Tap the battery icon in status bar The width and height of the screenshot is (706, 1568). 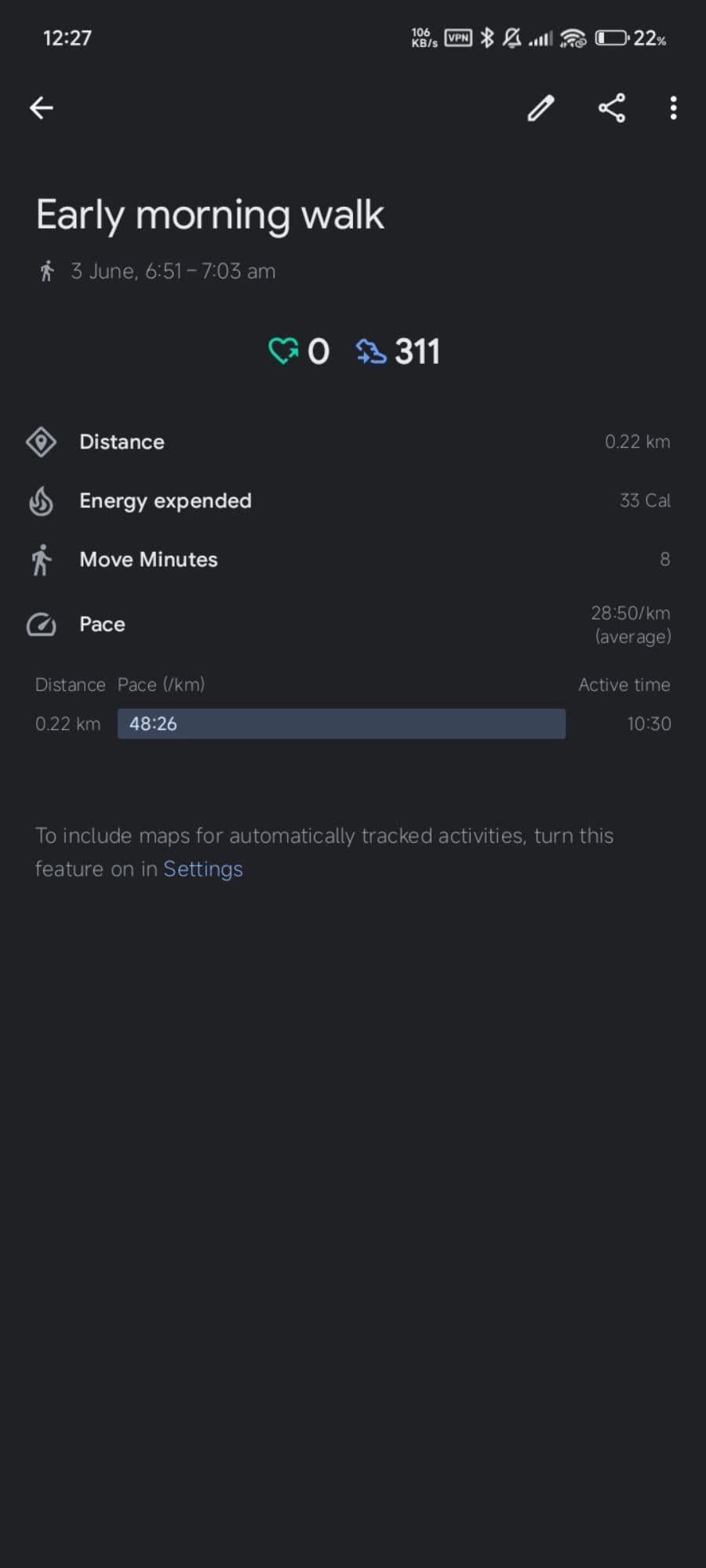click(x=611, y=38)
